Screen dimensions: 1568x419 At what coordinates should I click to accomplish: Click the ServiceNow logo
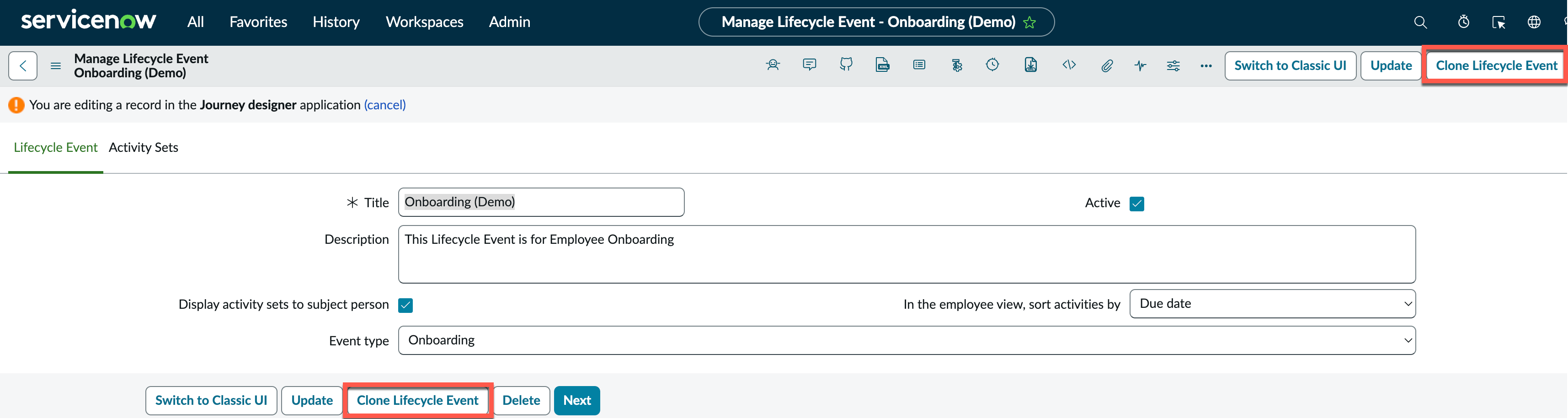pos(89,20)
